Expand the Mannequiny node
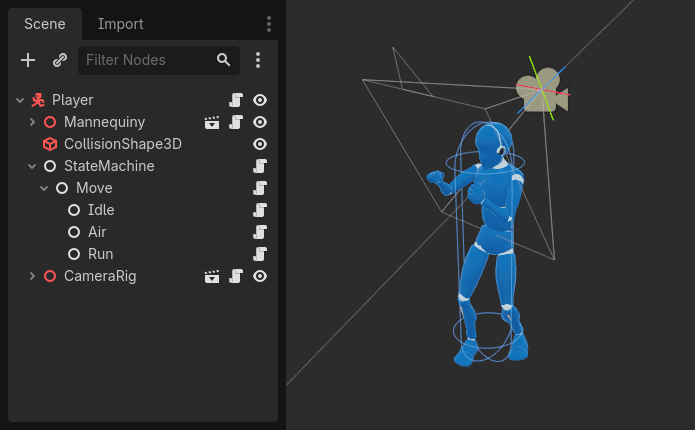695x430 pixels. [32, 122]
